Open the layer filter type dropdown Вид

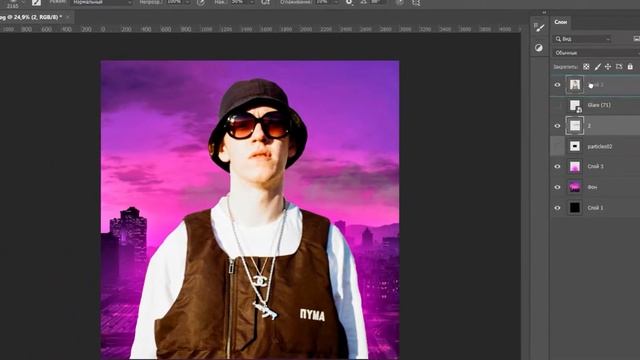(x=582, y=39)
